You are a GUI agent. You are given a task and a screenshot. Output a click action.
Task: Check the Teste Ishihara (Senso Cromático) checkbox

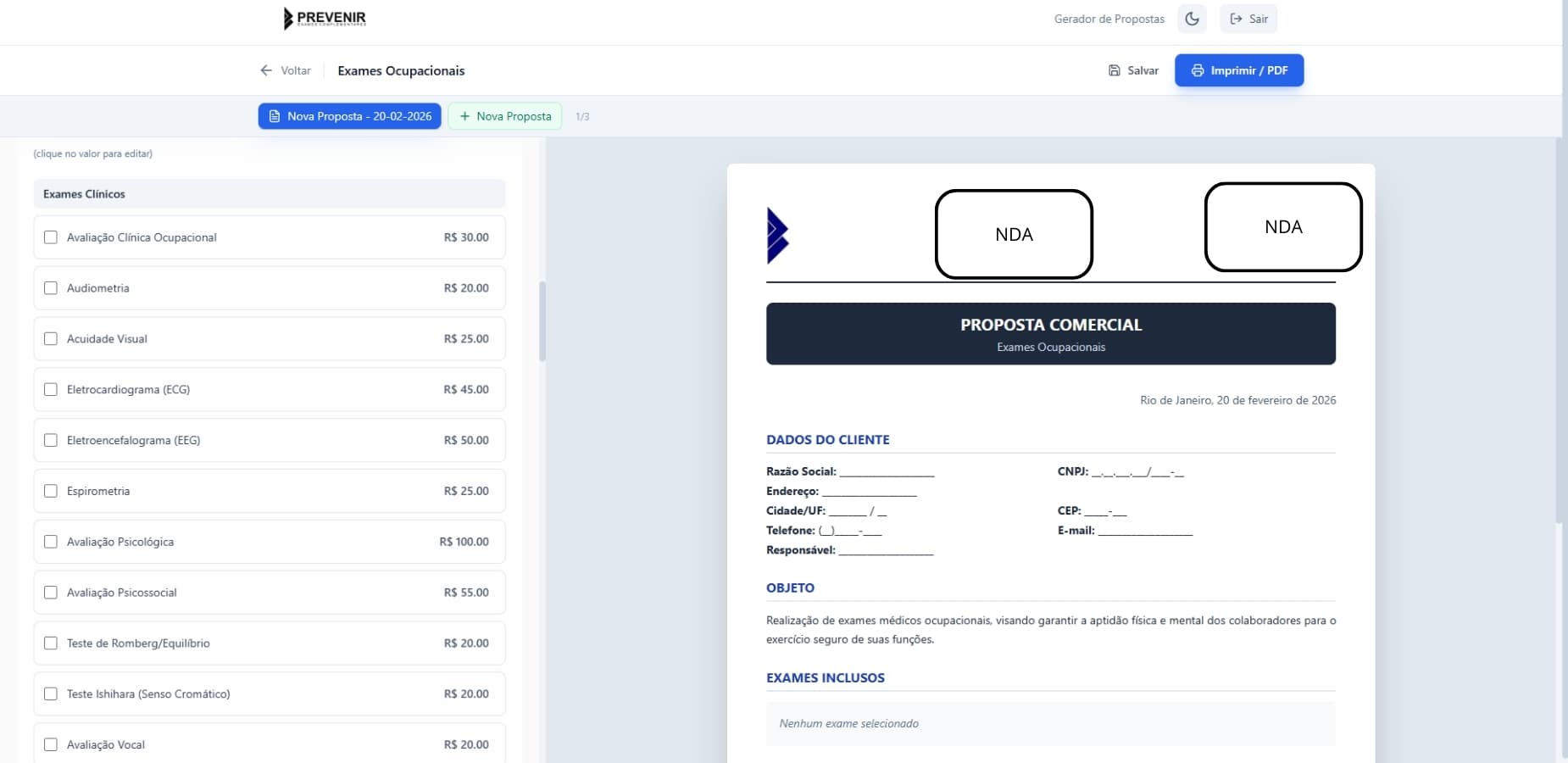pyautogui.click(x=51, y=693)
